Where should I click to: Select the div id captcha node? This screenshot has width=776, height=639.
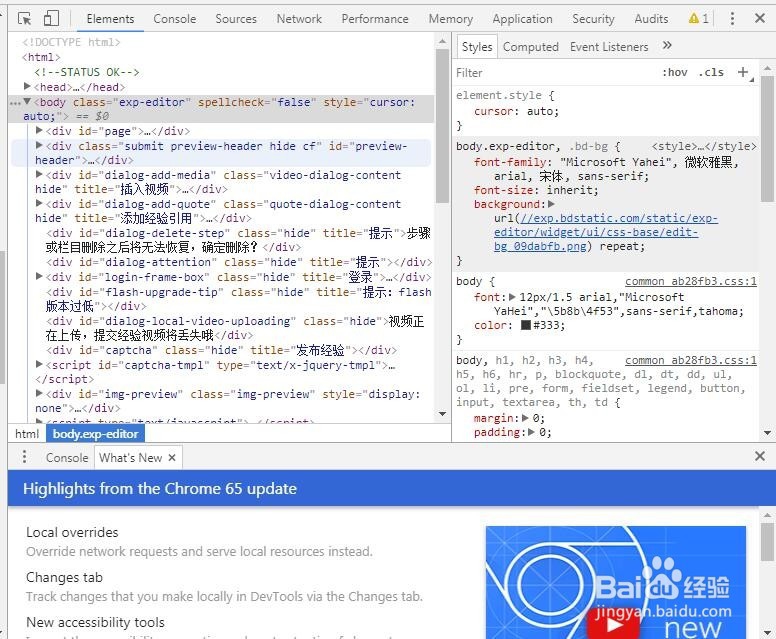[x=221, y=350]
